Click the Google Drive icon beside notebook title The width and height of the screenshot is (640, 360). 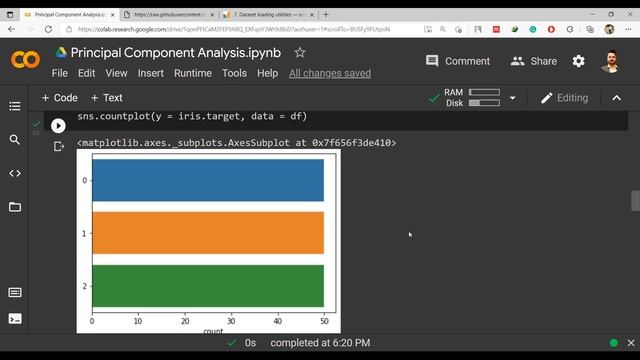61,53
